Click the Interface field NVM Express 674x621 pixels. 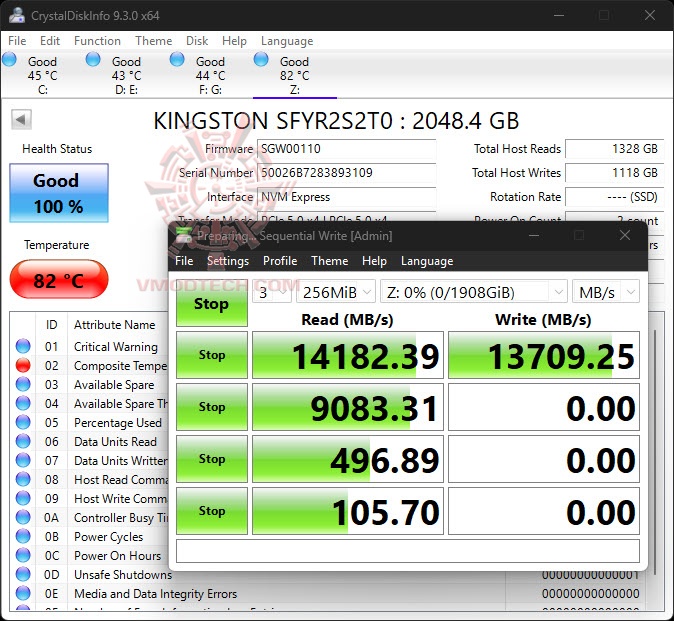pyautogui.click(x=346, y=197)
